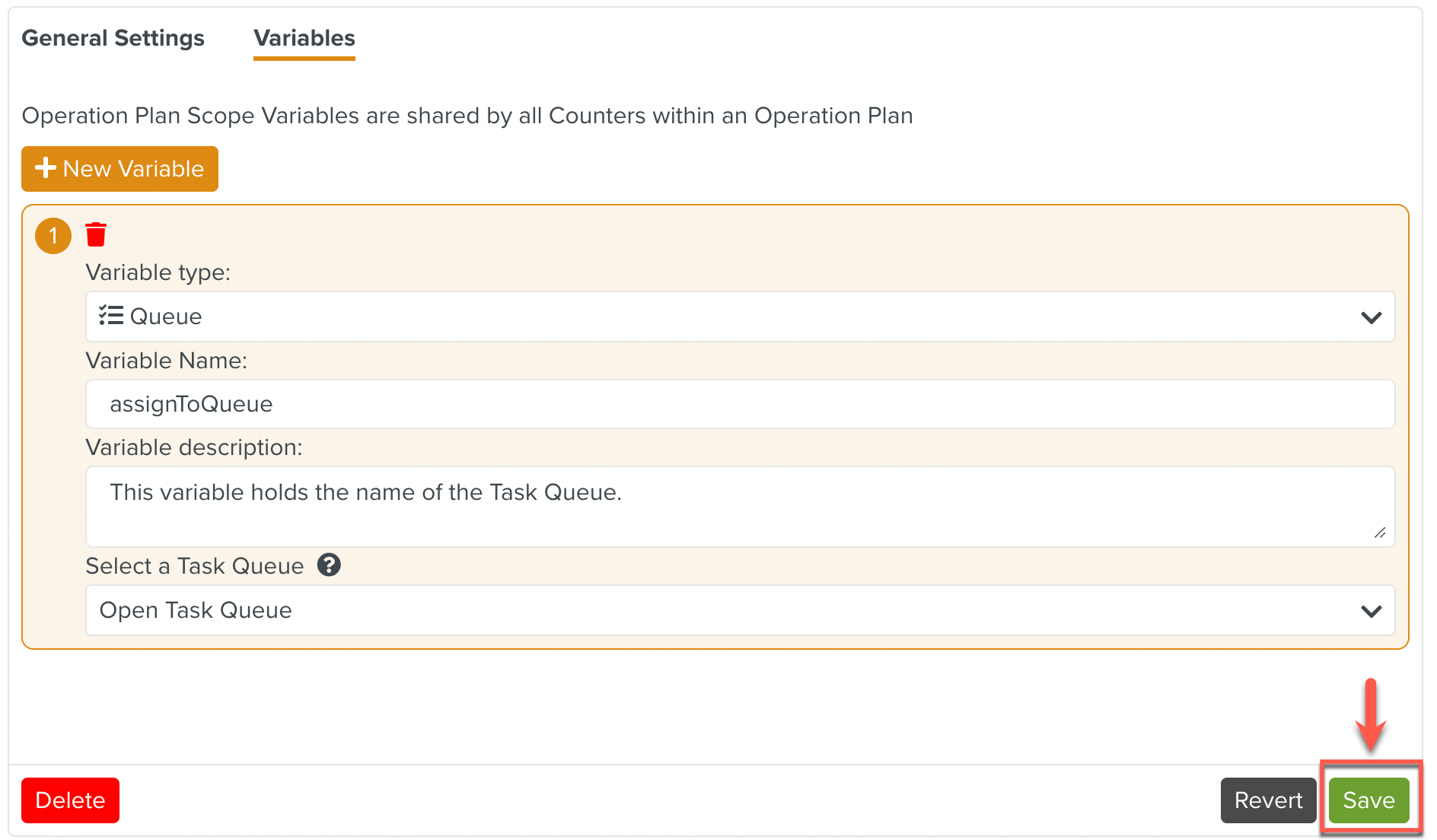Viewport: 1437px width, 840px height.
Task: Click the orange number 1 badge
Action: pyautogui.click(x=53, y=236)
